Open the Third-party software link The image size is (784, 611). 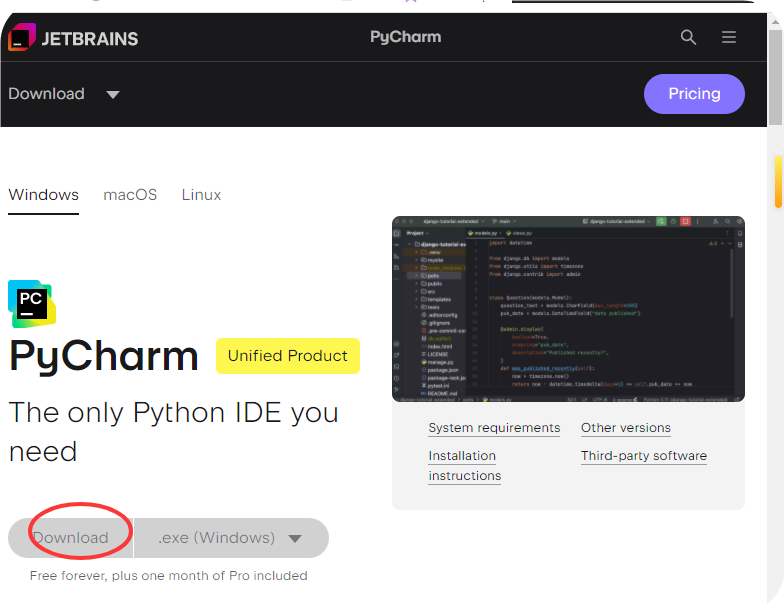(x=644, y=456)
